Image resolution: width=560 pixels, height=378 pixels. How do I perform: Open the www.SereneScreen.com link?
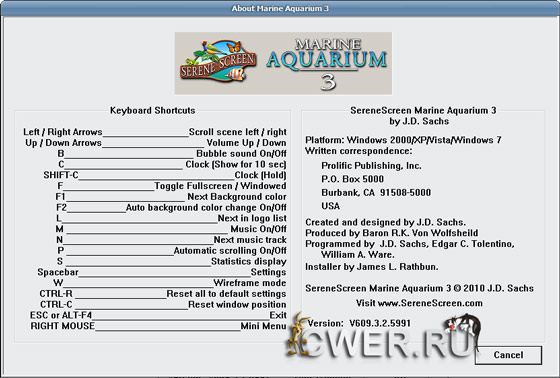pos(430,303)
